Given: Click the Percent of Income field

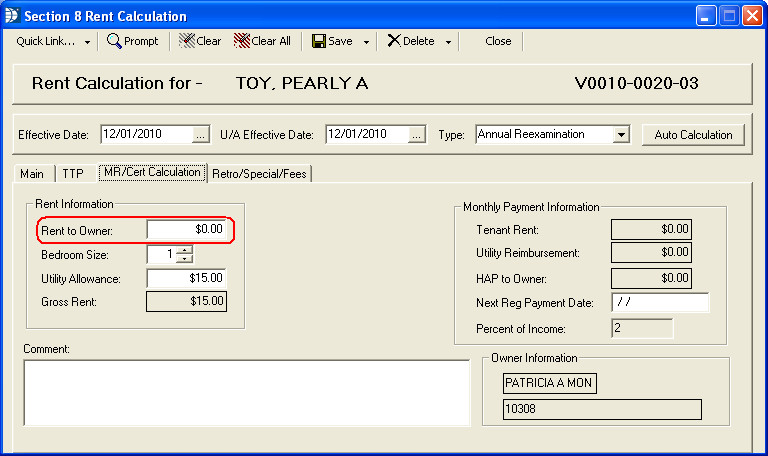Looking at the screenshot, I should [642, 328].
